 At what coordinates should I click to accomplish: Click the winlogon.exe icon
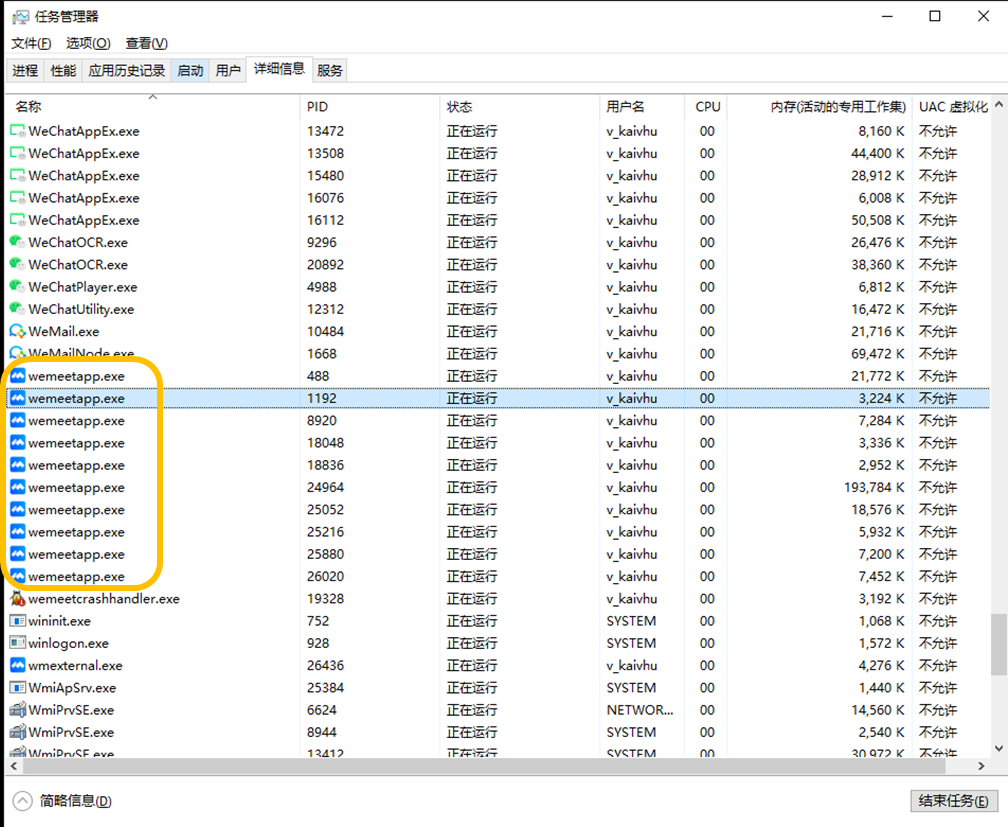18,643
